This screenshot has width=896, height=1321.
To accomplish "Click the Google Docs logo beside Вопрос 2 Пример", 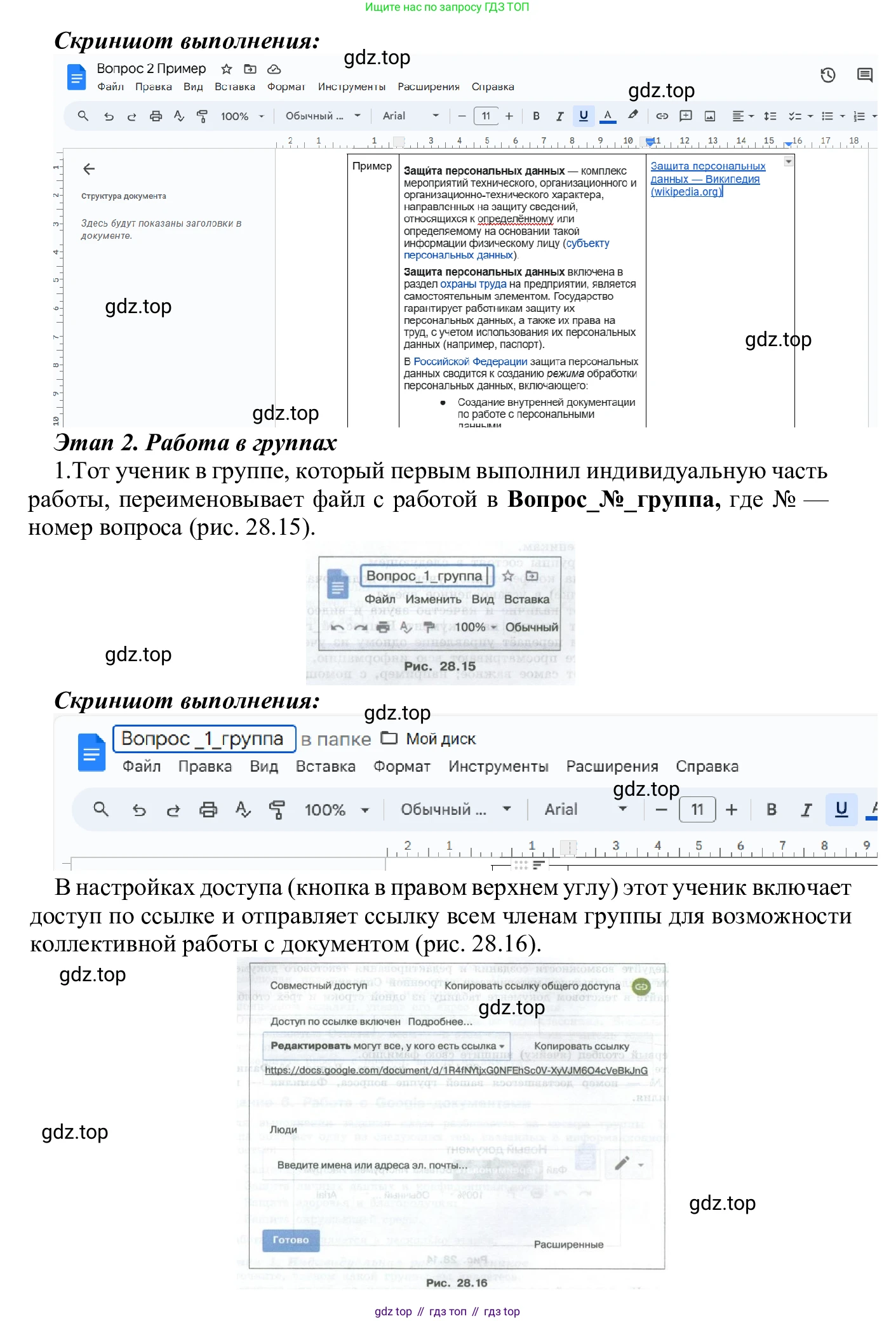I will [x=76, y=77].
